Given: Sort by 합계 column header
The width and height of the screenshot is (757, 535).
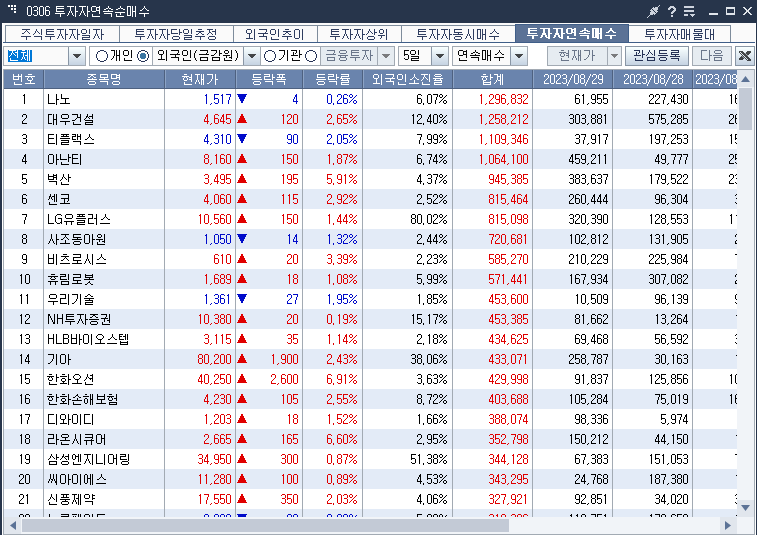Looking at the screenshot, I should 492,79.
